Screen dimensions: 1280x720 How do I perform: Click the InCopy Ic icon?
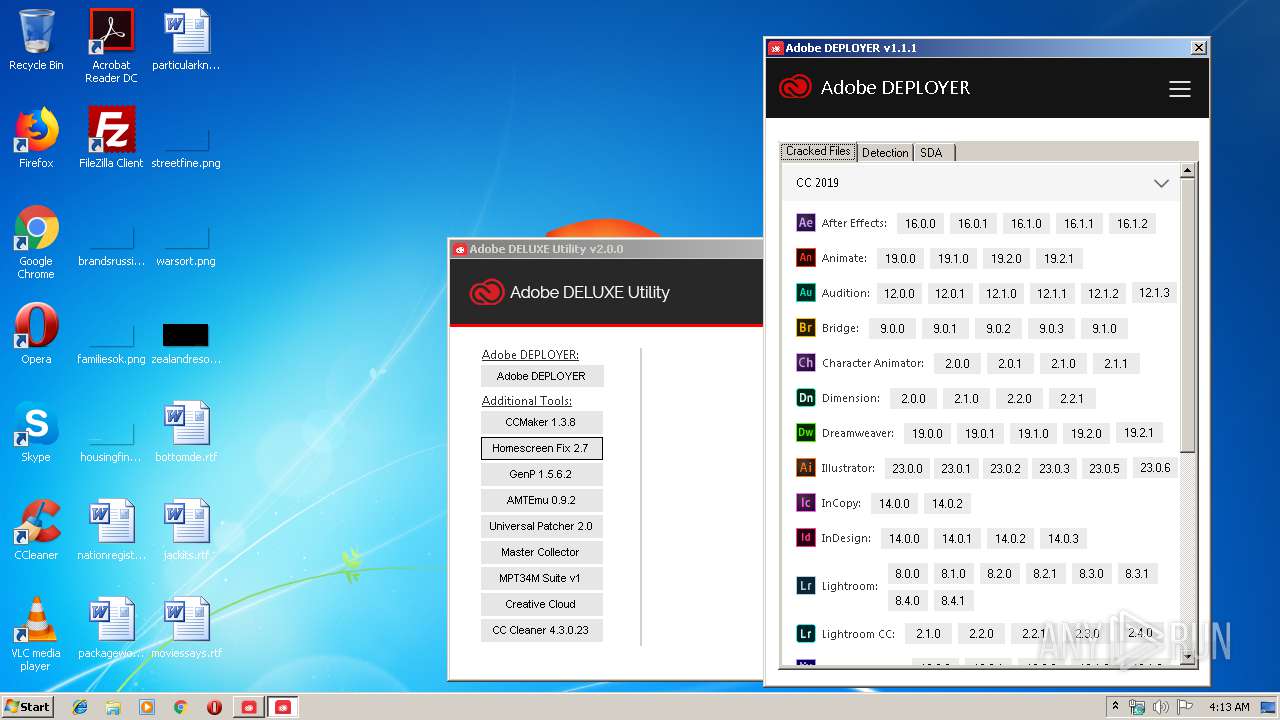click(805, 503)
